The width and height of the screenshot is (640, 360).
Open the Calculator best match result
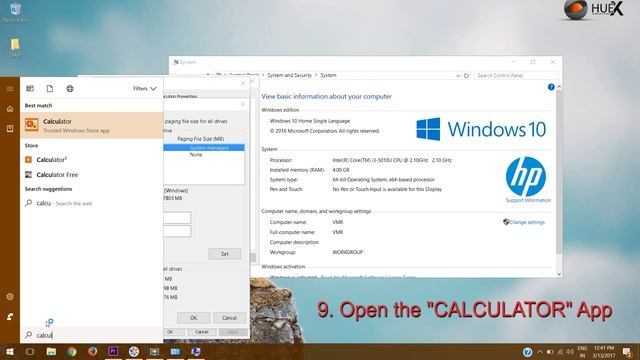point(91,125)
